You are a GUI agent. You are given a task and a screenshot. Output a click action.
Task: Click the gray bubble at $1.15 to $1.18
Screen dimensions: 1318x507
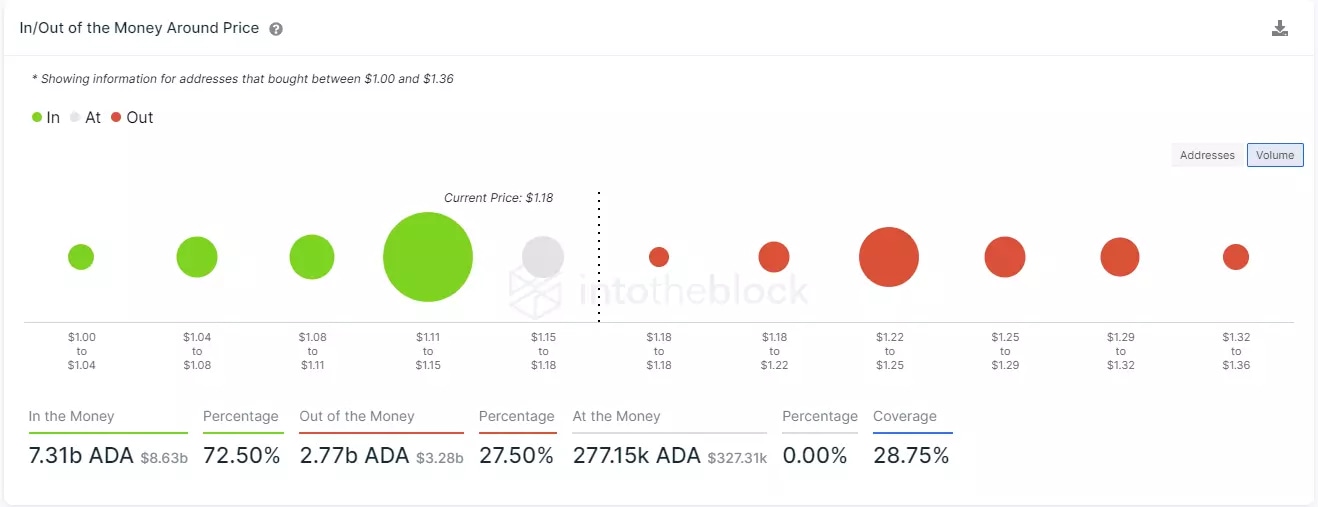[543, 257]
